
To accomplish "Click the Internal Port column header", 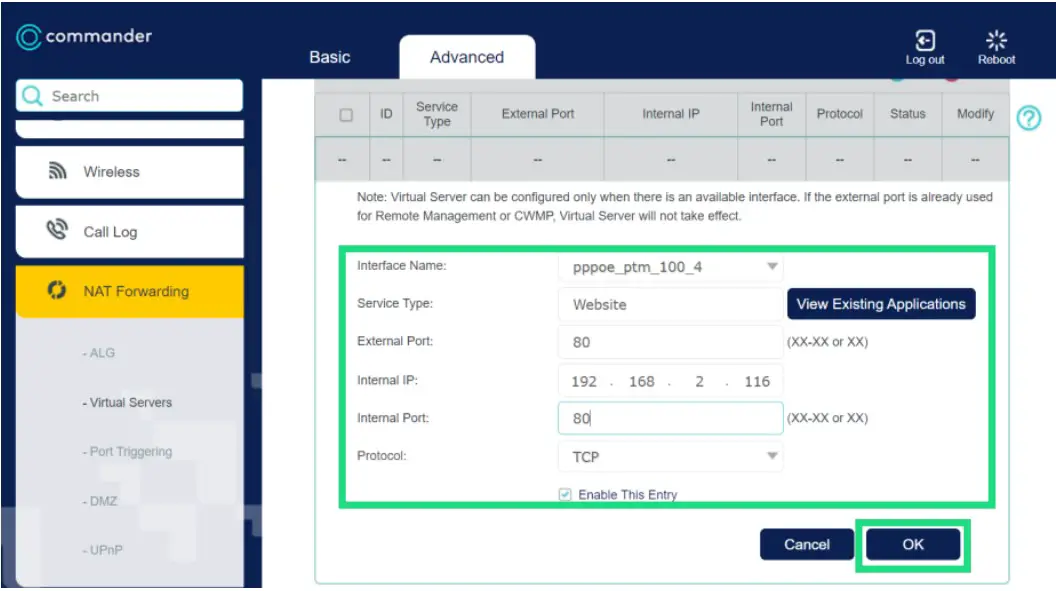I will point(771,114).
